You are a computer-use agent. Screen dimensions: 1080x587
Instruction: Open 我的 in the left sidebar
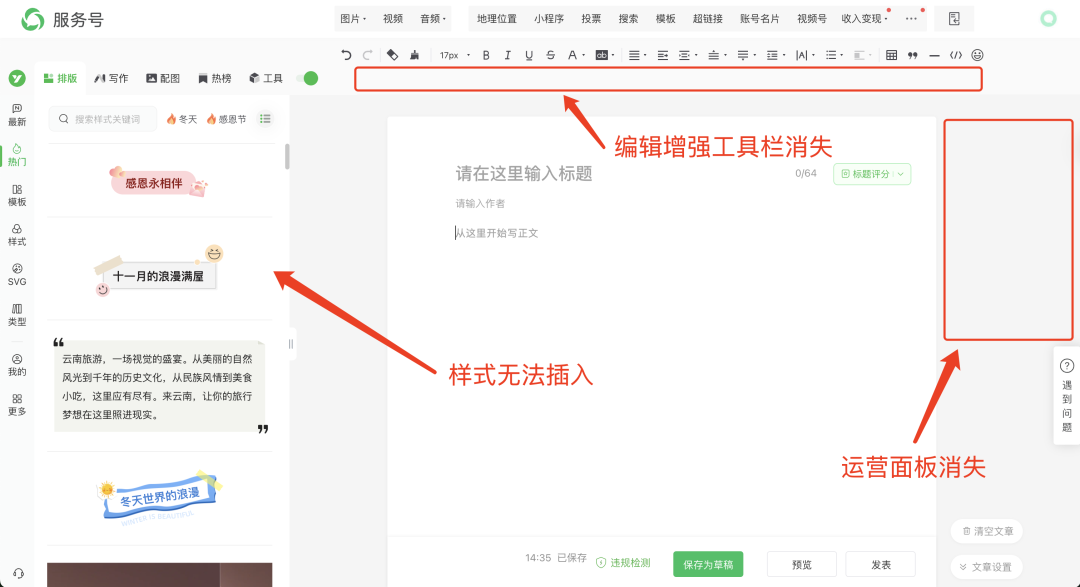pos(17,365)
